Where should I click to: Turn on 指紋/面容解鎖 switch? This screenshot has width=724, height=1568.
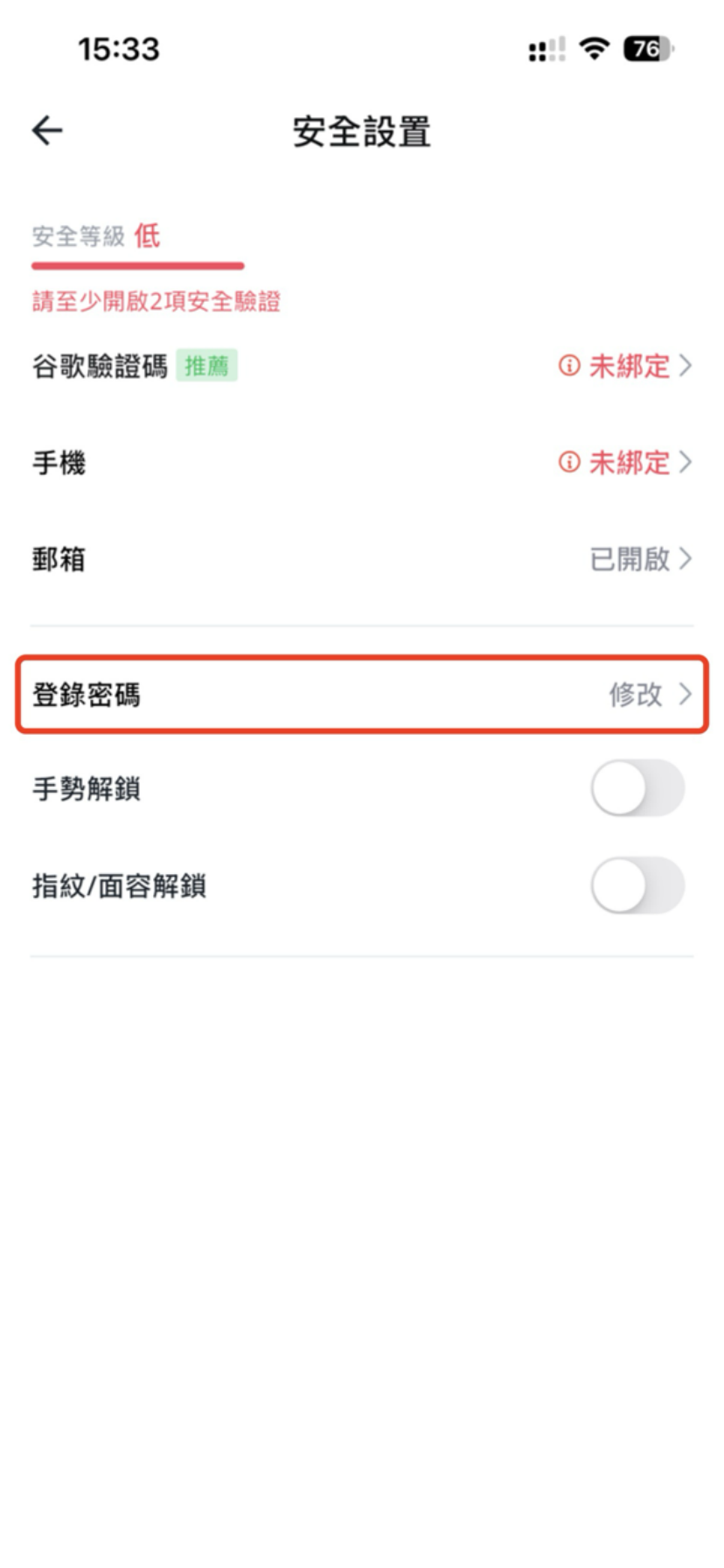point(637,885)
